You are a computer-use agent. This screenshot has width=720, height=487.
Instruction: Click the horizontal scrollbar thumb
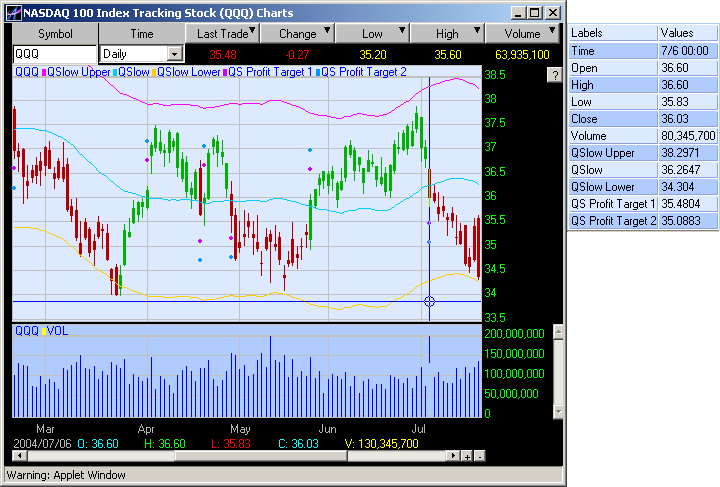tap(261, 456)
